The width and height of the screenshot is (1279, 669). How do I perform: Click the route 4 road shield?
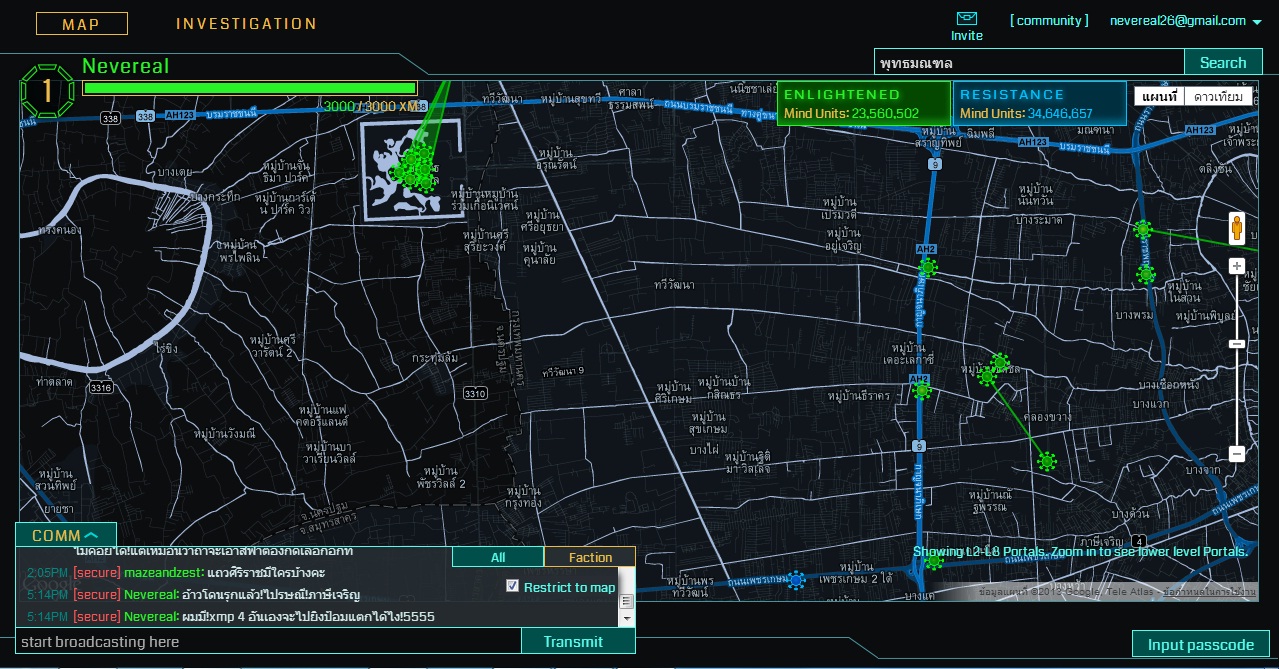click(x=1139, y=541)
